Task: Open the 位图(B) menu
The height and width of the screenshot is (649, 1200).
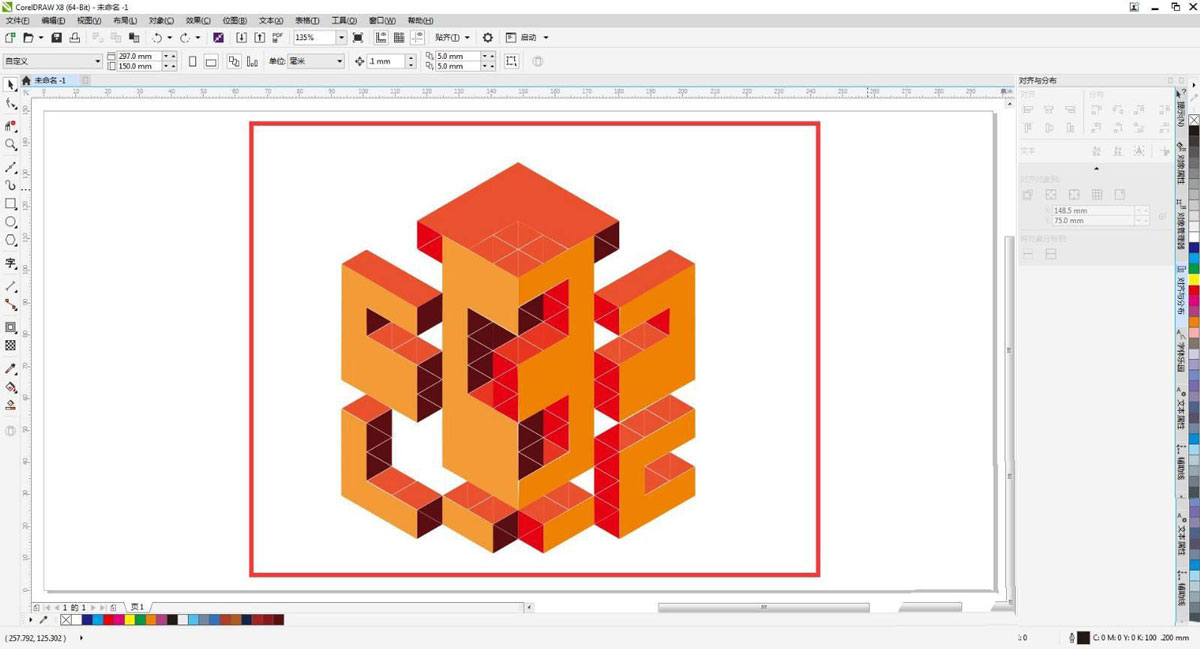Action: point(234,21)
